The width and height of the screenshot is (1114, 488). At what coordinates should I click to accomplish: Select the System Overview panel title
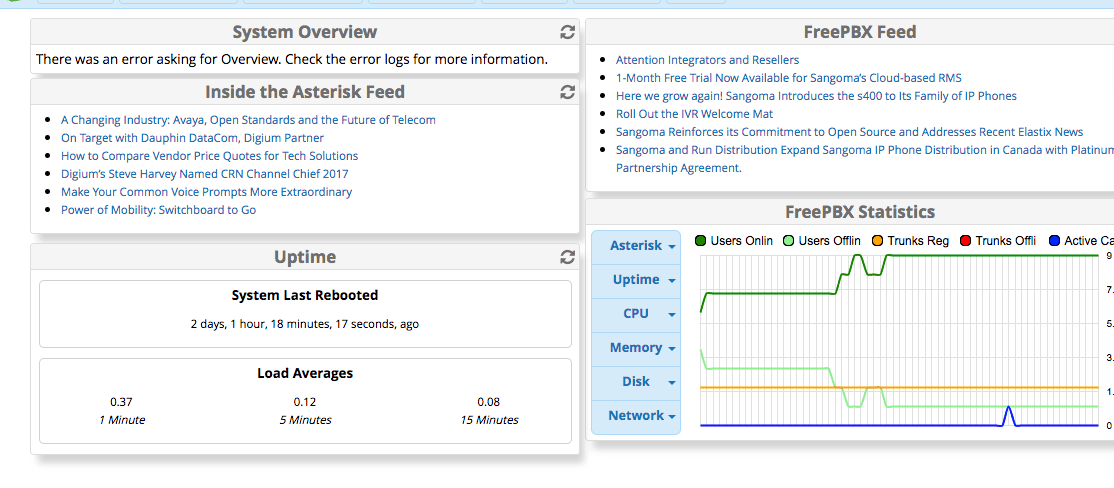[x=305, y=32]
